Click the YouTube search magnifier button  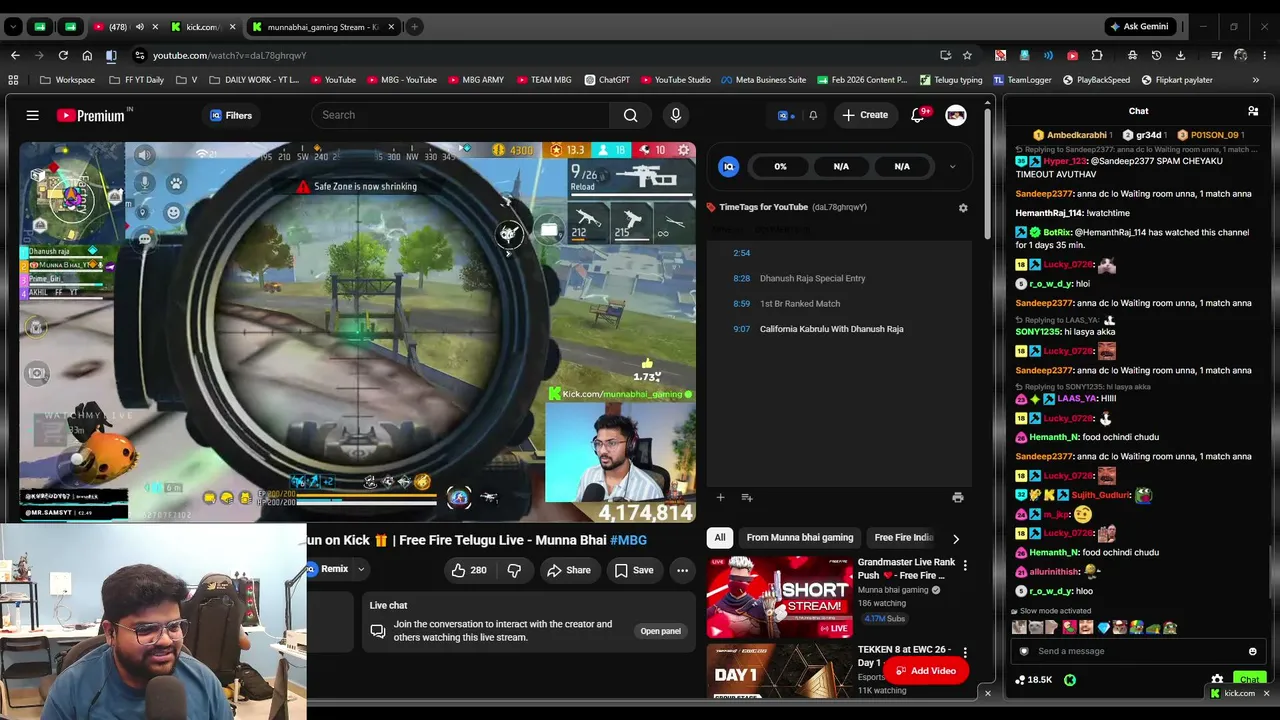click(x=630, y=115)
